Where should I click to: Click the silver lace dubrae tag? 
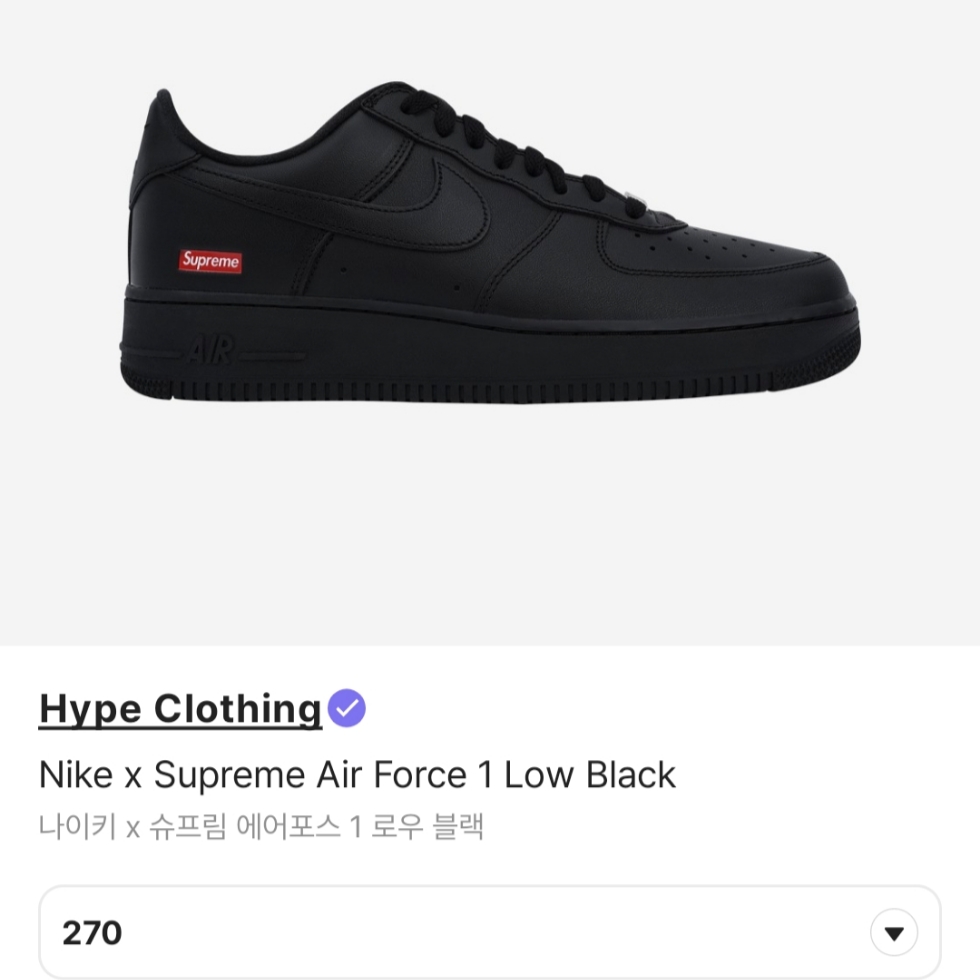coord(638,201)
